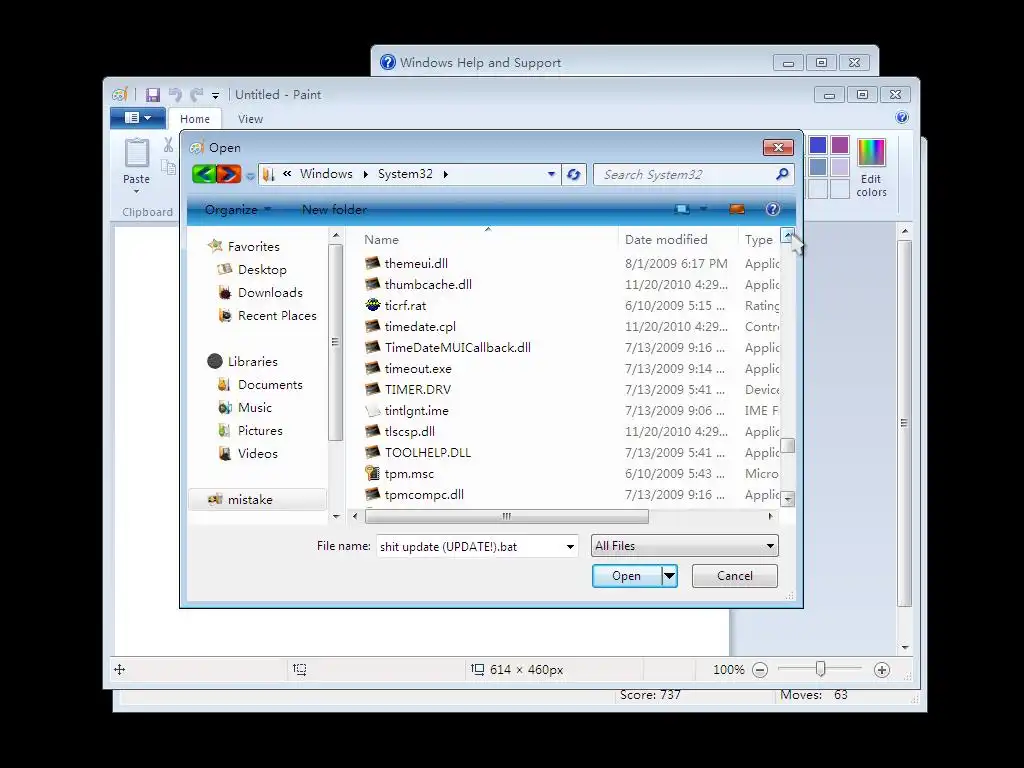Click the Redo icon in Paint title bar
This screenshot has width=1024, height=768.
(x=197, y=95)
